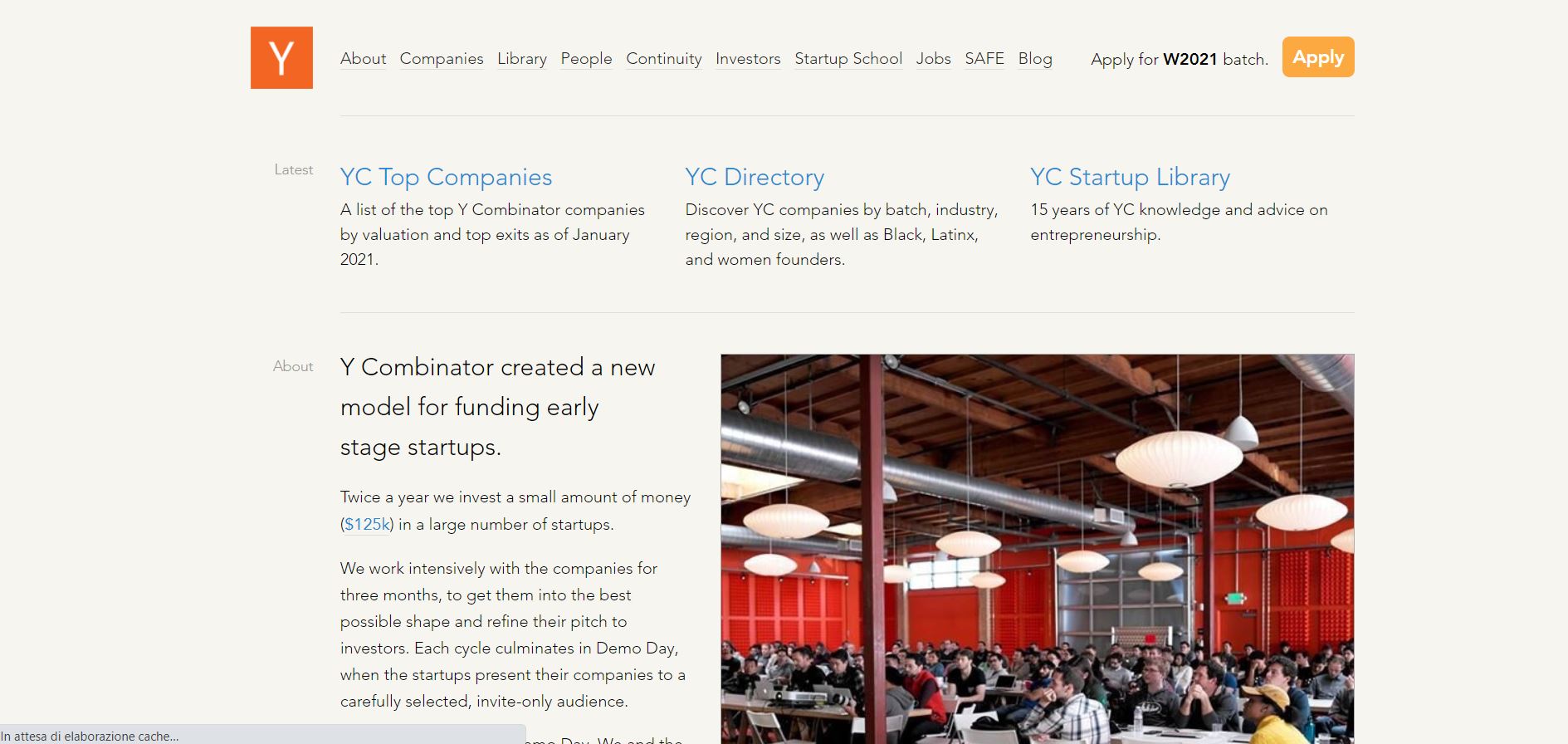Click the Latest section label
The width and height of the screenshot is (1568, 744).
294,169
